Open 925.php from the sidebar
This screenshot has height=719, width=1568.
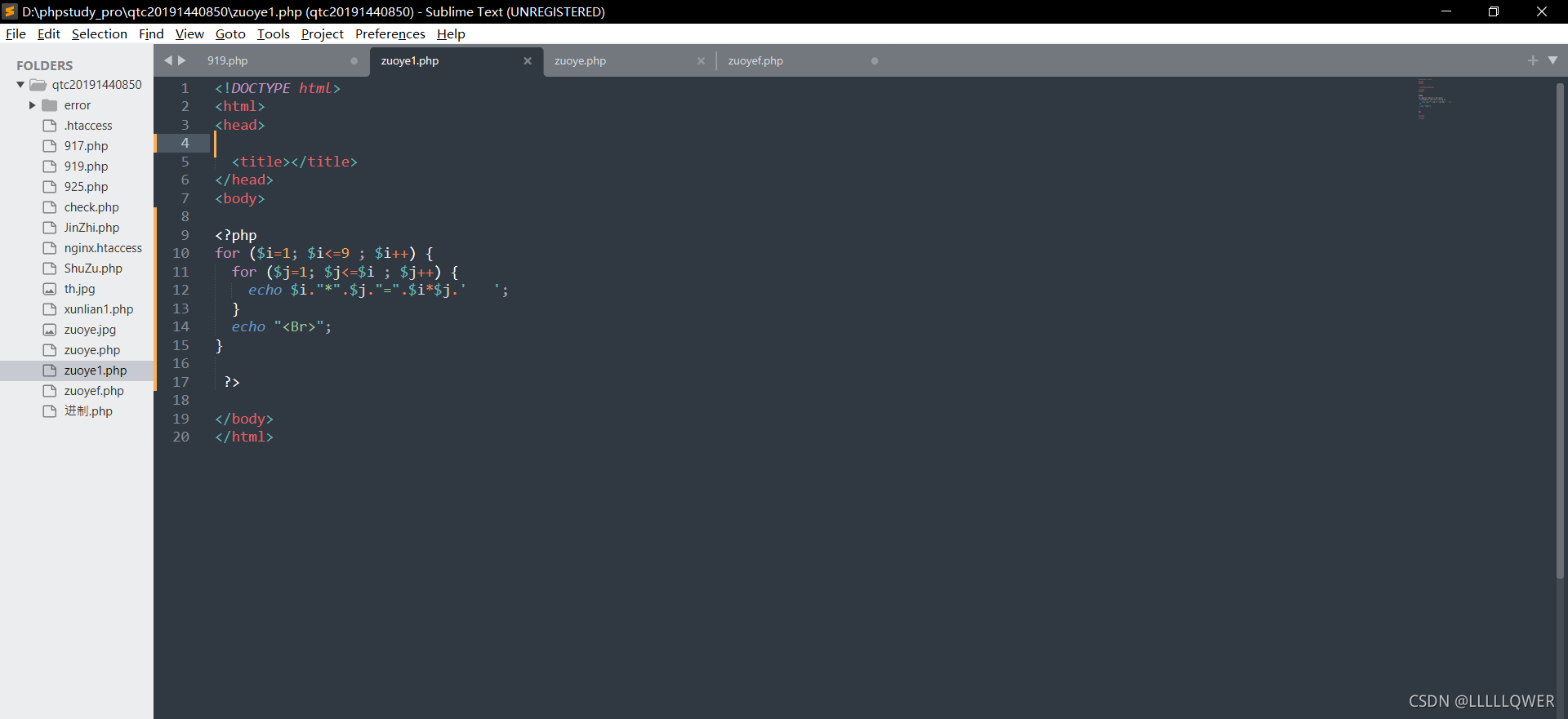(x=86, y=187)
